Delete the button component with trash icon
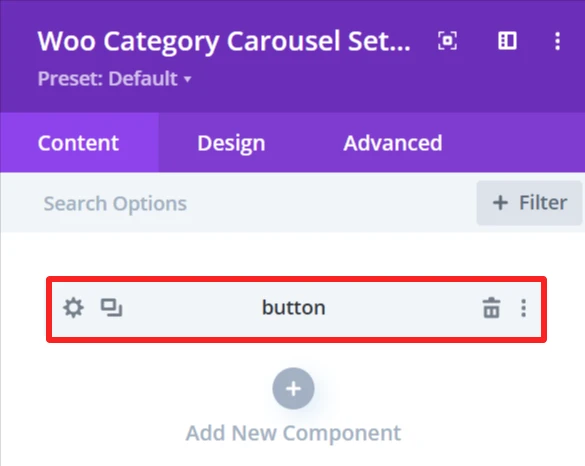 491,308
